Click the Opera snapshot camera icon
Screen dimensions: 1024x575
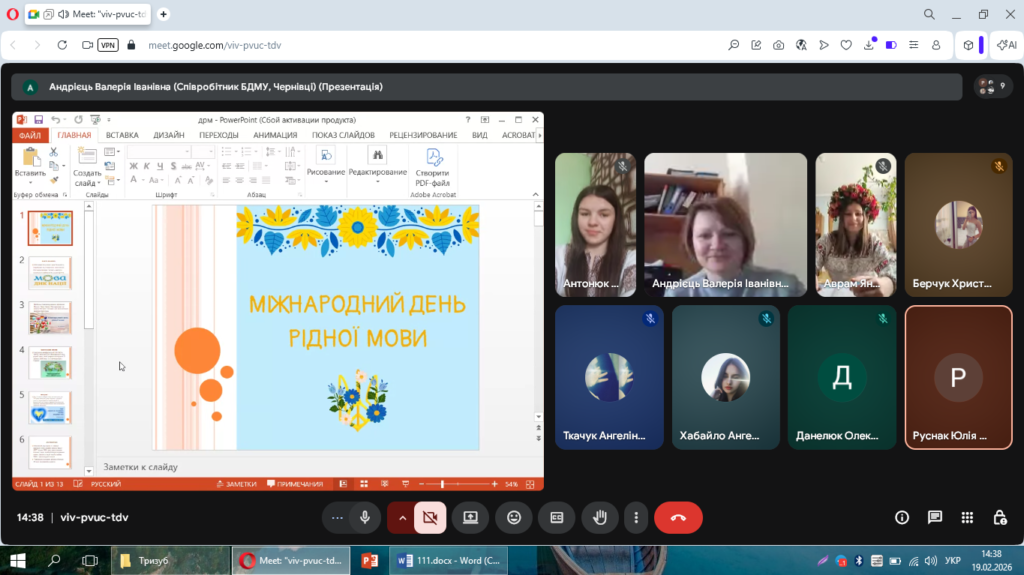point(779,45)
